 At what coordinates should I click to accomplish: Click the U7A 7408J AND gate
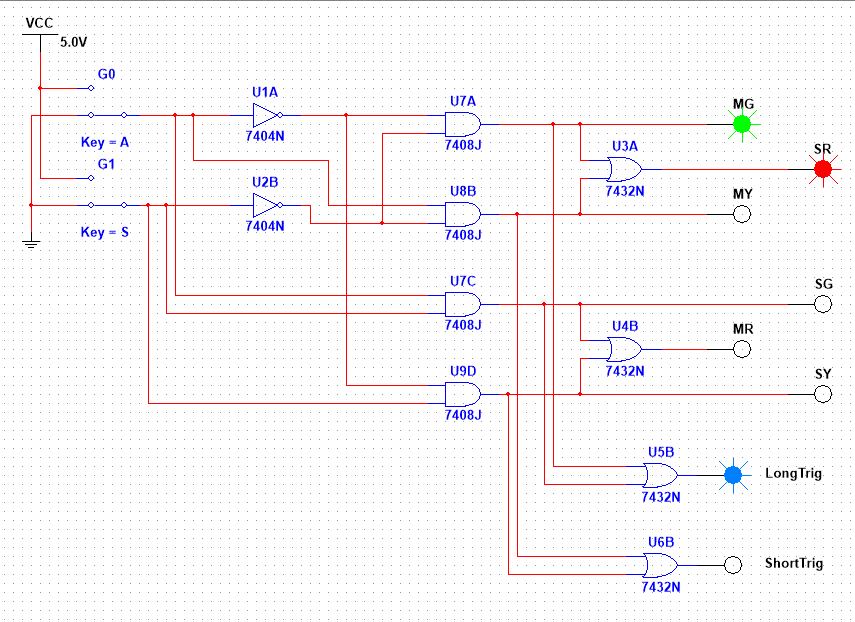461,123
